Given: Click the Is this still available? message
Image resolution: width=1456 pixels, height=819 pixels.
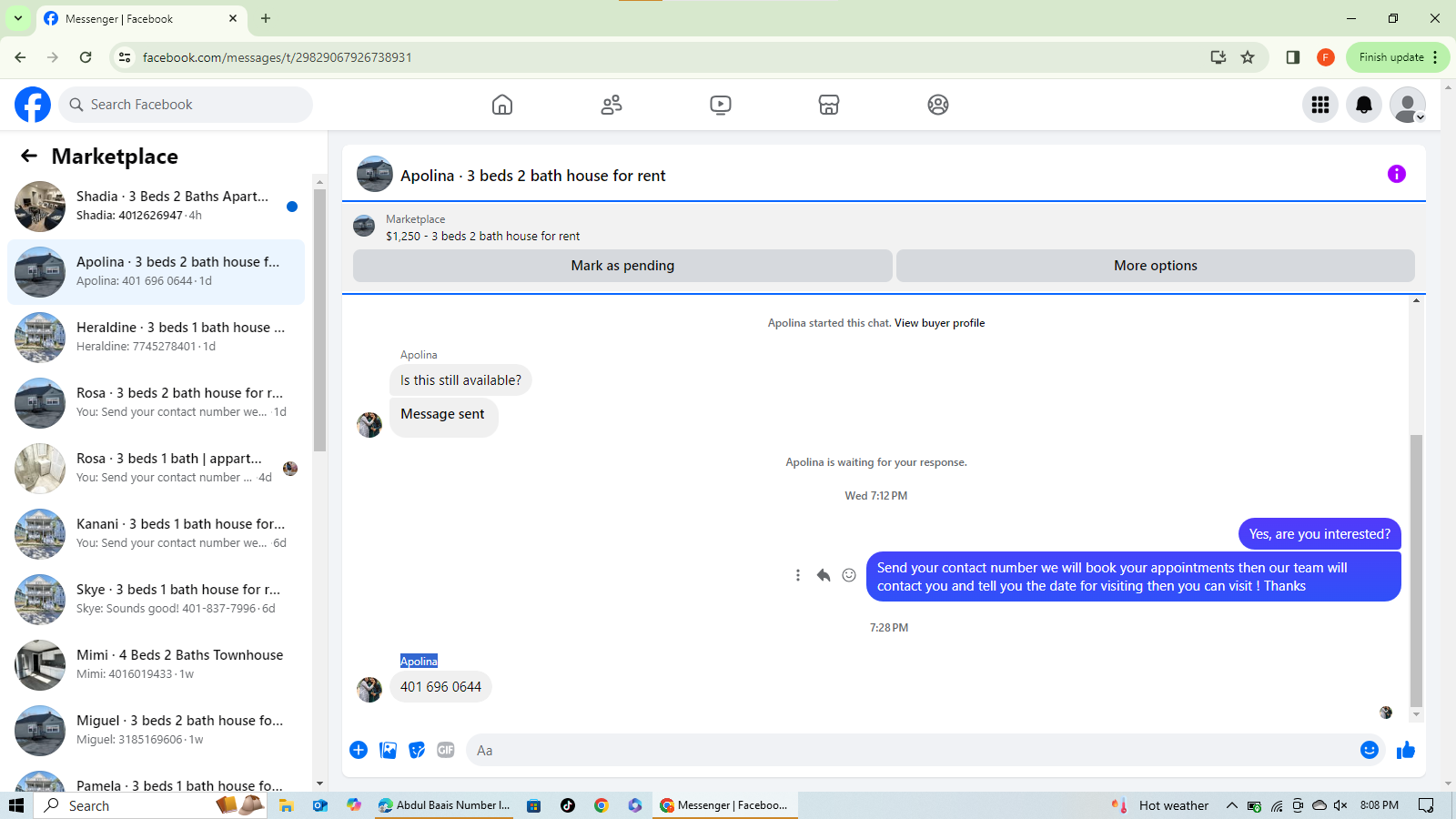Looking at the screenshot, I should (x=460, y=380).
